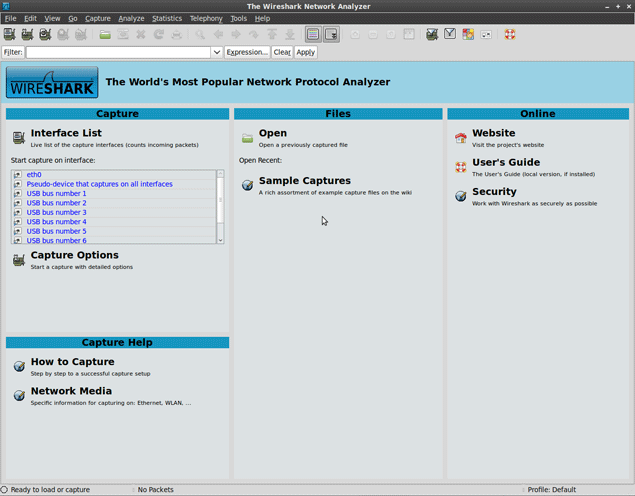
Task: Start a new live capture from toolbar
Action: coord(45,35)
